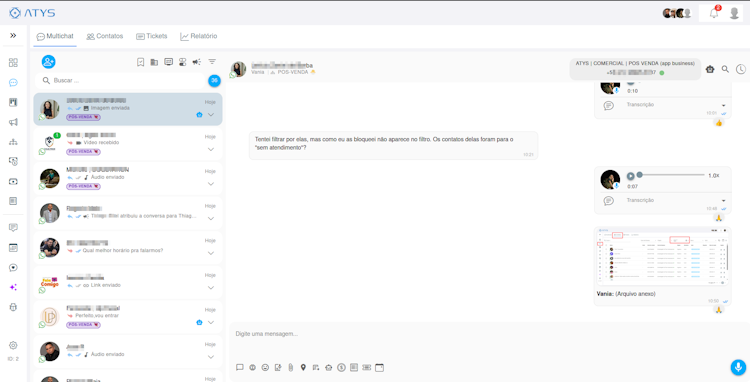The width and height of the screenshot is (750, 382).
Task: Open the emoji picker below message box
Action: tap(265, 367)
